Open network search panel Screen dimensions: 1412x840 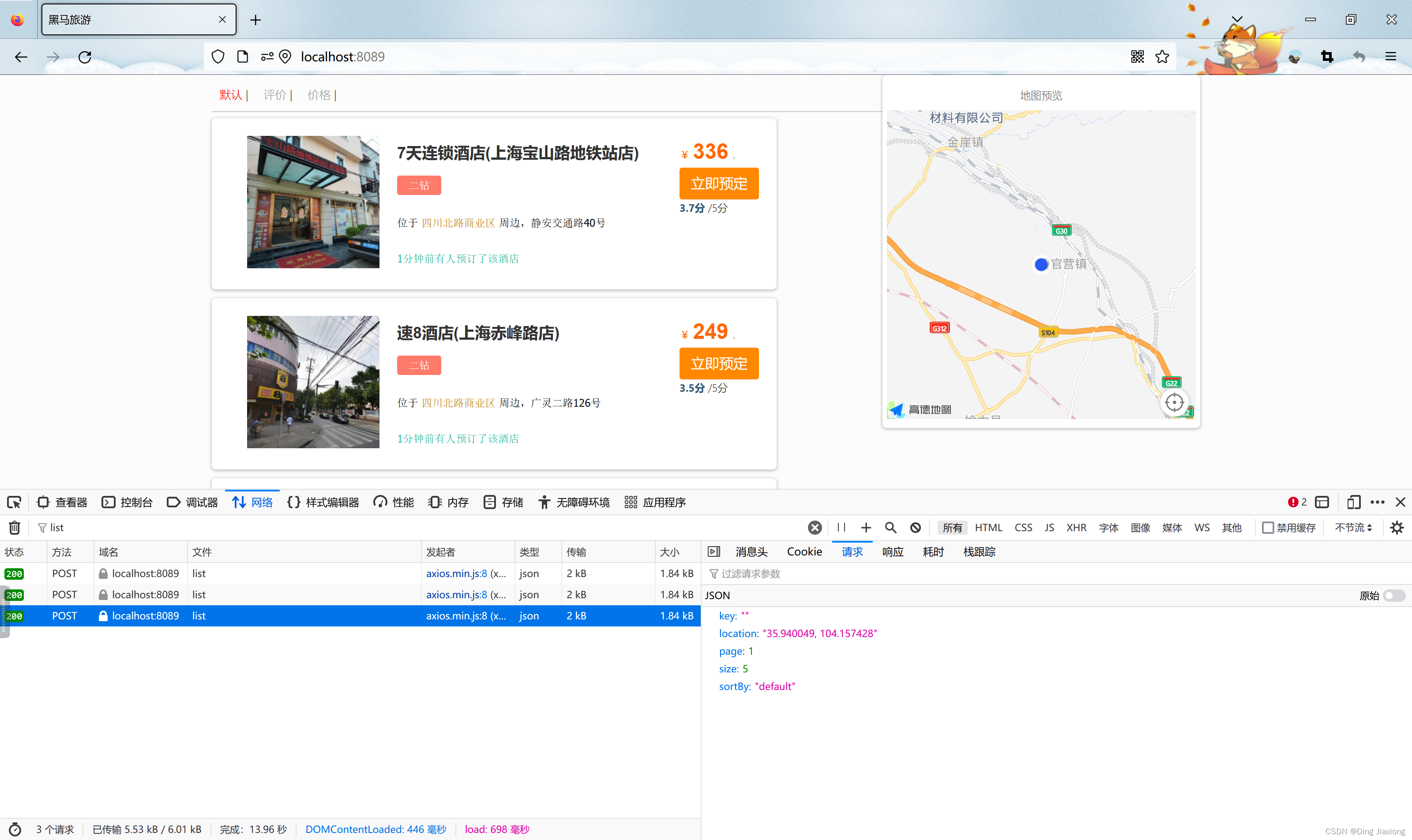pyautogui.click(x=891, y=528)
